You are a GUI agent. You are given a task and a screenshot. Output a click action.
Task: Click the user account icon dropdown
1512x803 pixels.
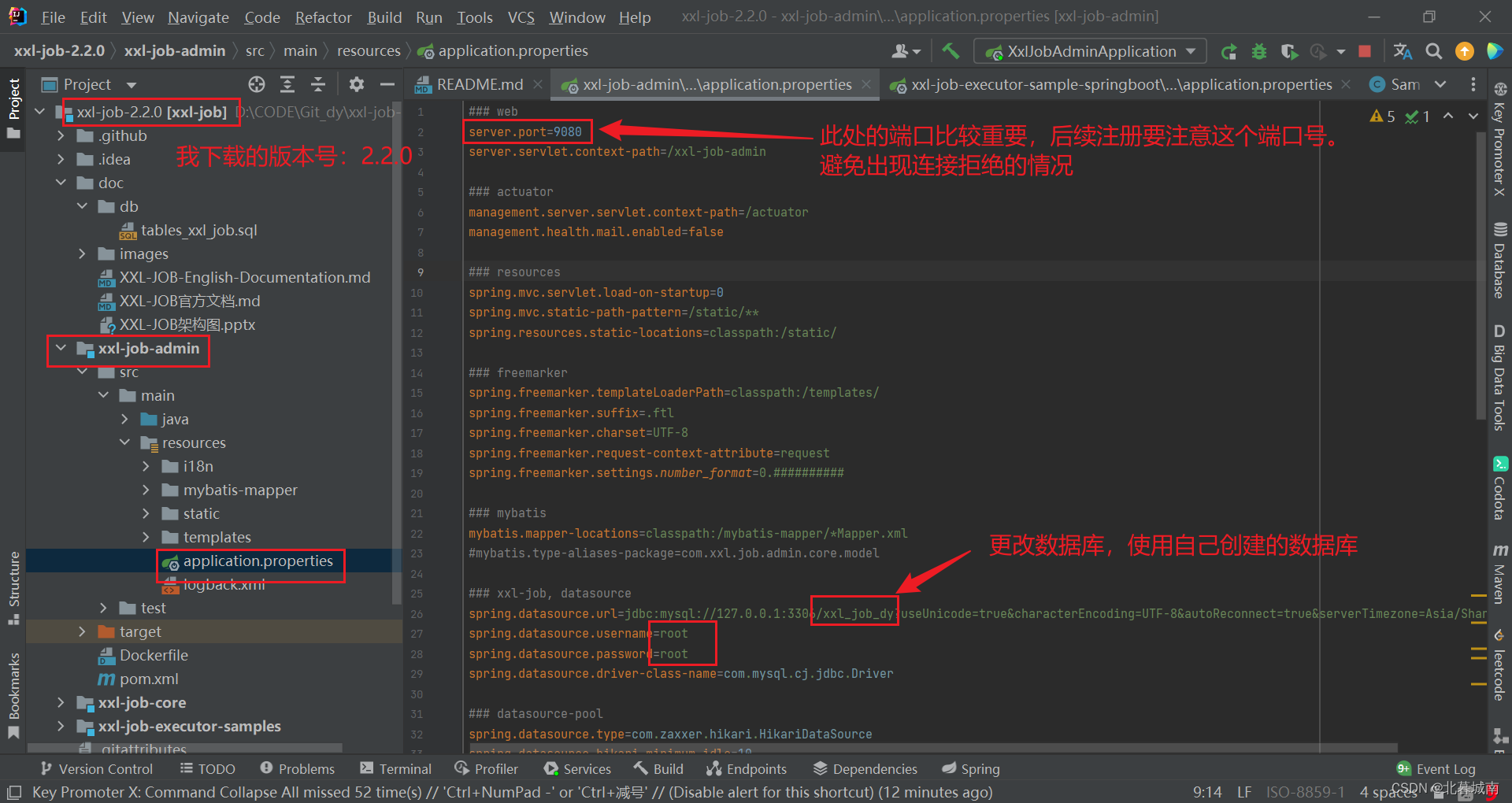[x=906, y=51]
